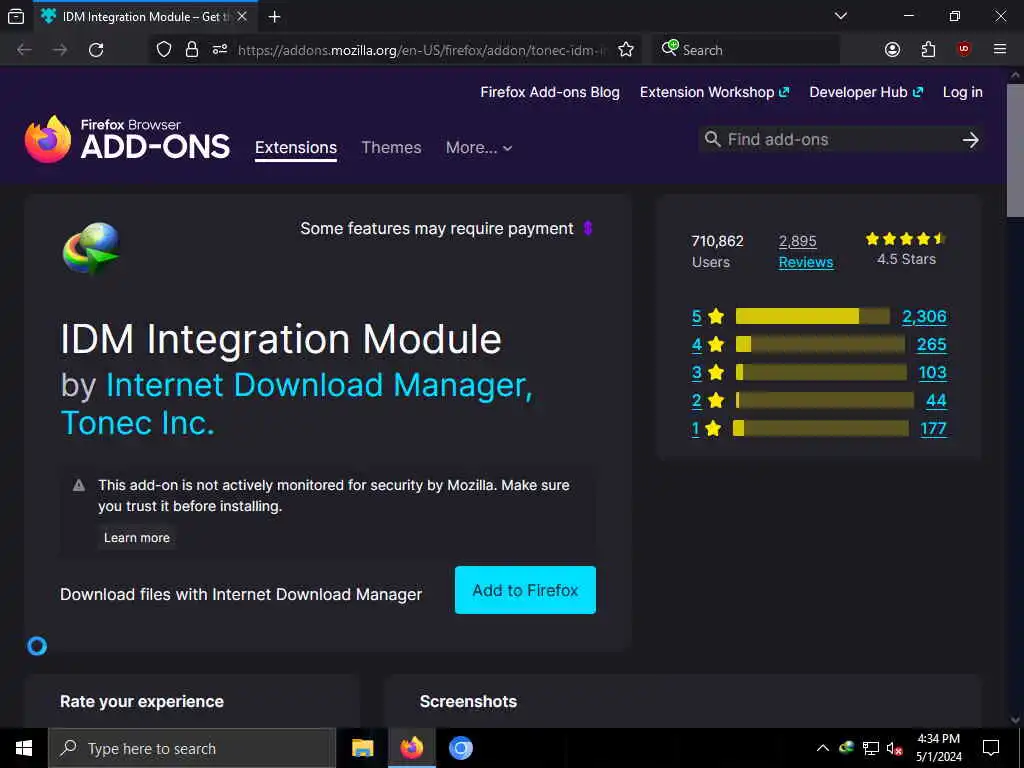Click the 1-star rating bar
The width and height of the screenshot is (1024, 768).
[x=822, y=428]
